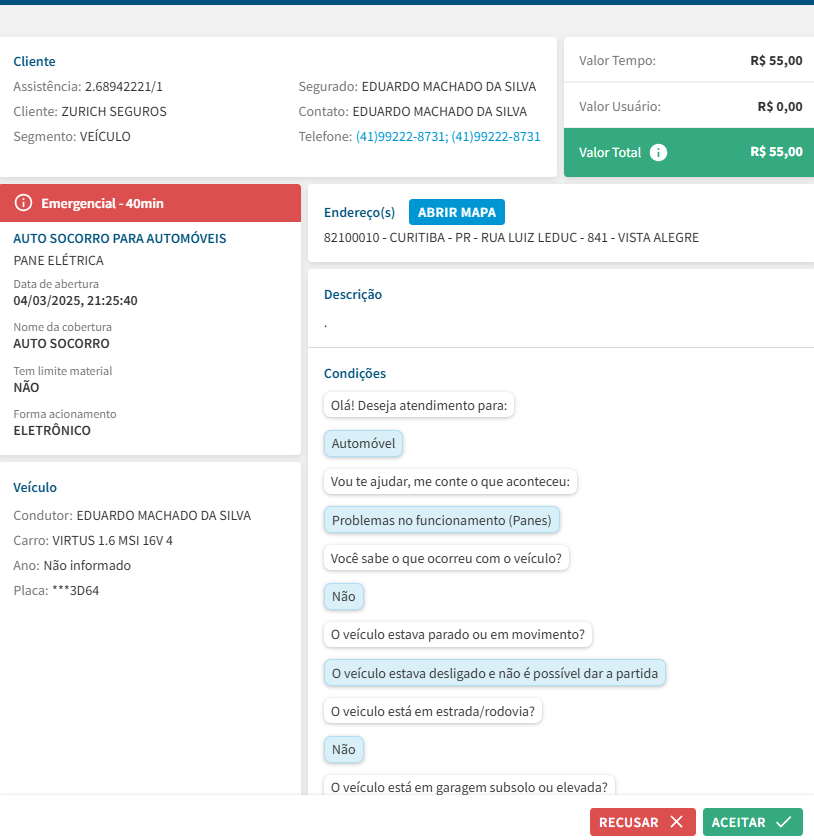Click the X icon on the Recusar button
Viewport: 814px width, 840px height.
677,822
